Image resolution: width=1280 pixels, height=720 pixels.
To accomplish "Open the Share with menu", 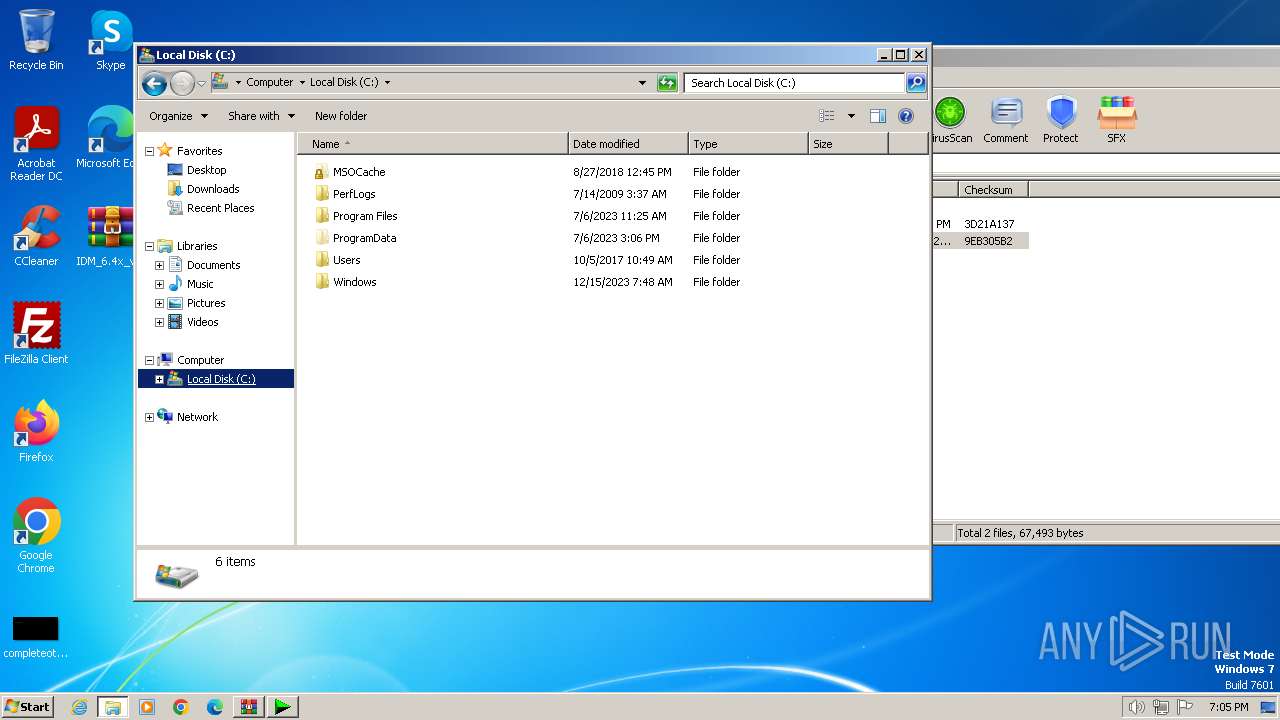I will (x=261, y=116).
